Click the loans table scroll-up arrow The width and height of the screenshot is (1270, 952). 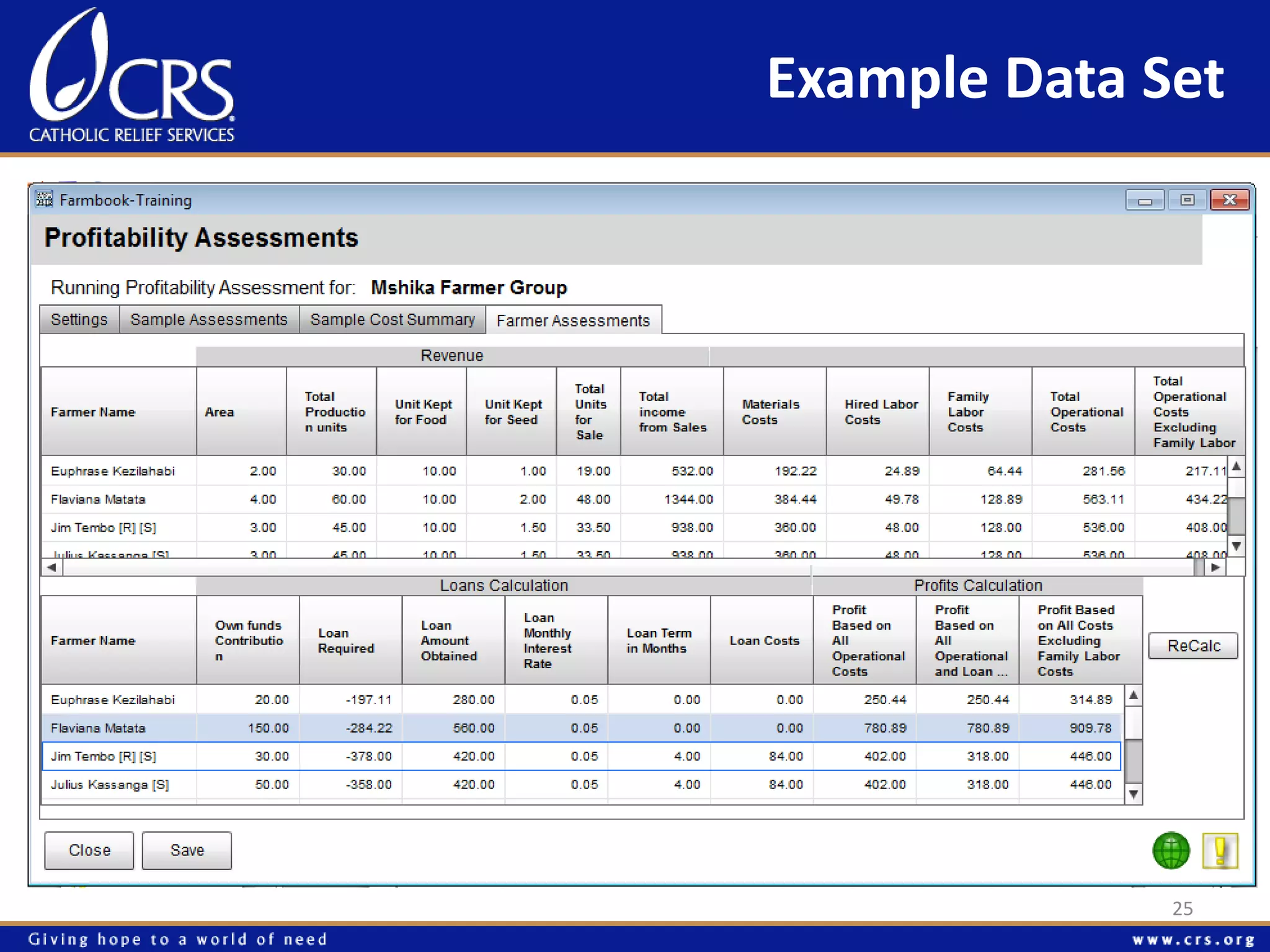(x=1134, y=695)
